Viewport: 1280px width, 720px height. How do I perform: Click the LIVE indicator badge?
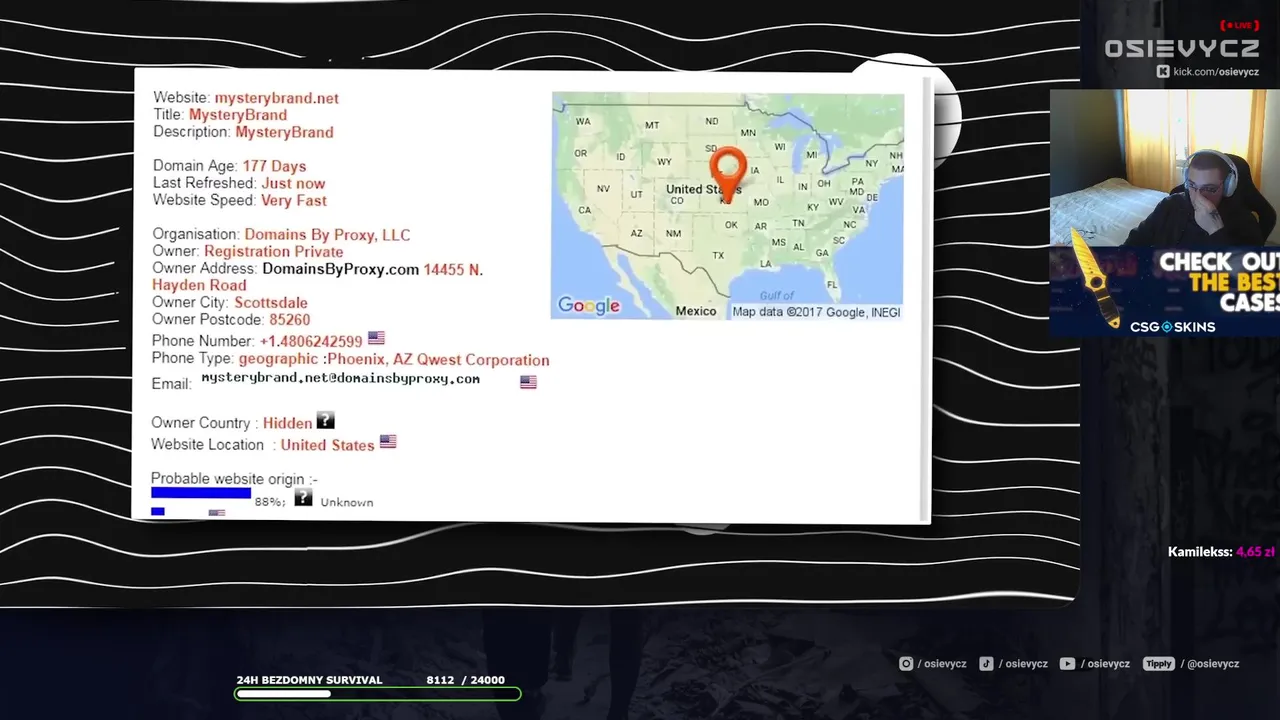coord(1239,25)
